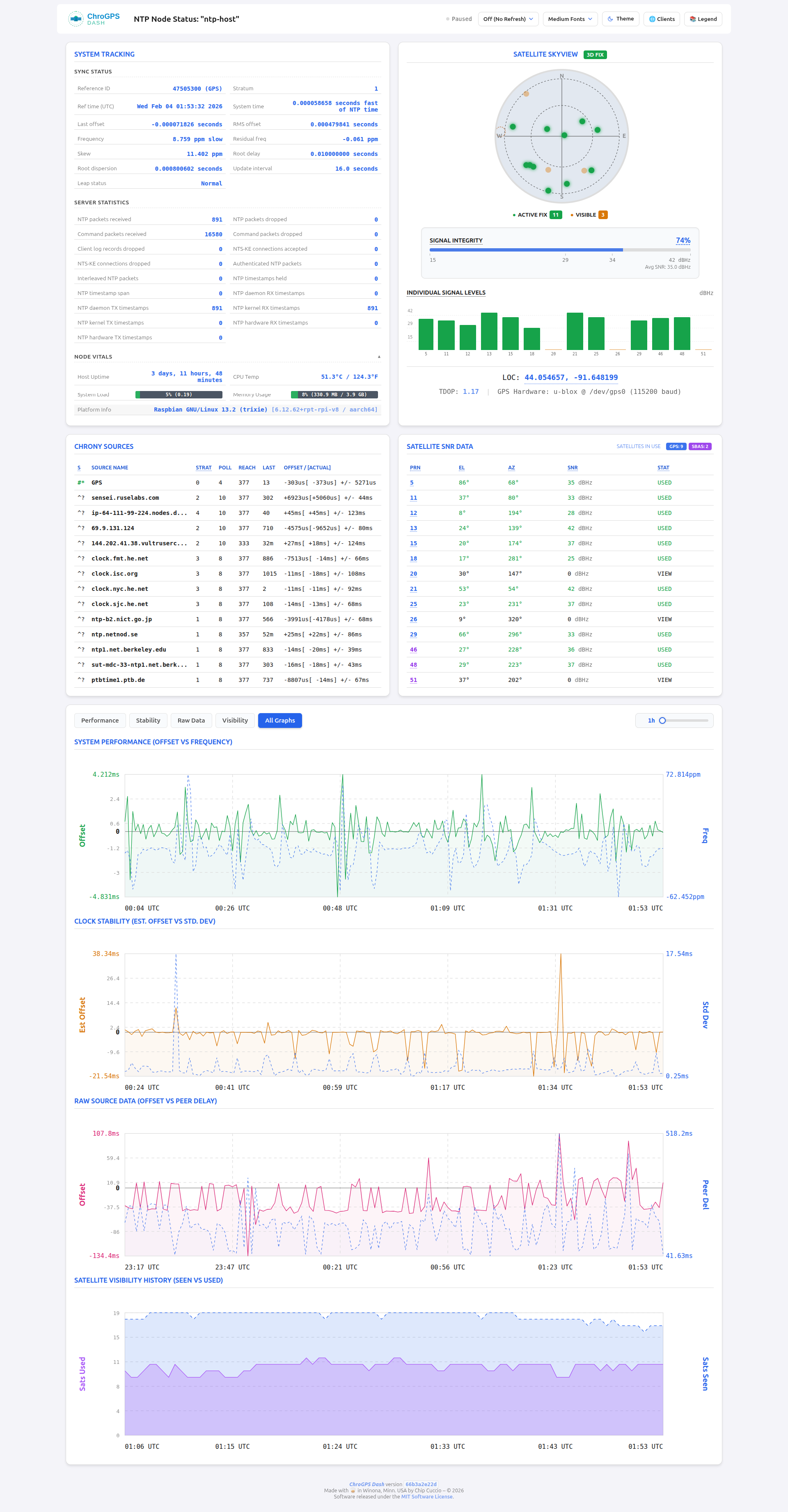Collapse the Node Vitals section arrow
Viewport: 788px width, 1512px height.
point(379,357)
